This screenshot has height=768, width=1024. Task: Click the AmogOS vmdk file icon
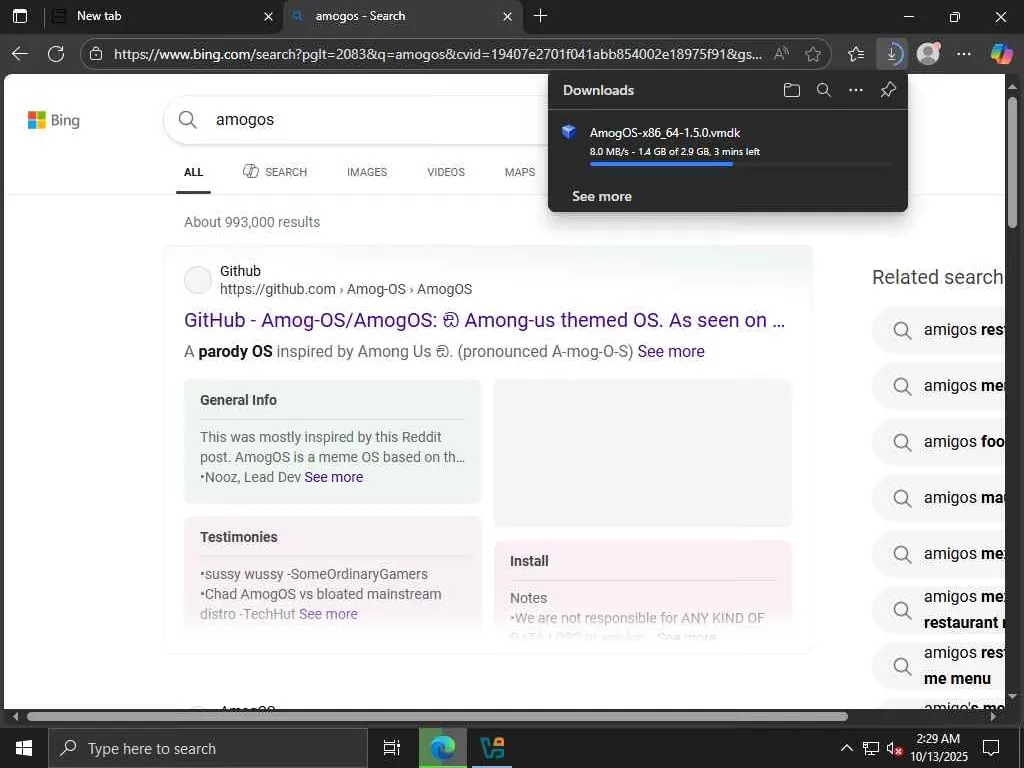pos(569,132)
